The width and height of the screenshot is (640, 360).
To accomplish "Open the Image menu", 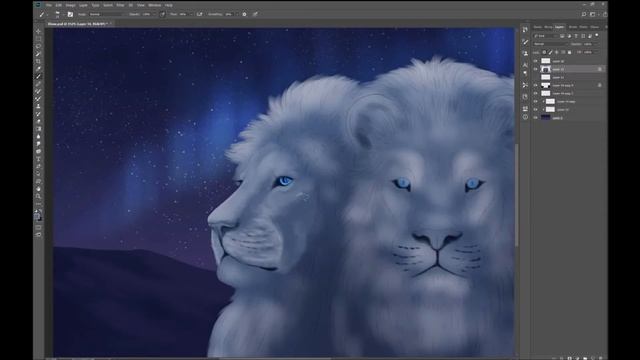I will pos(71,5).
